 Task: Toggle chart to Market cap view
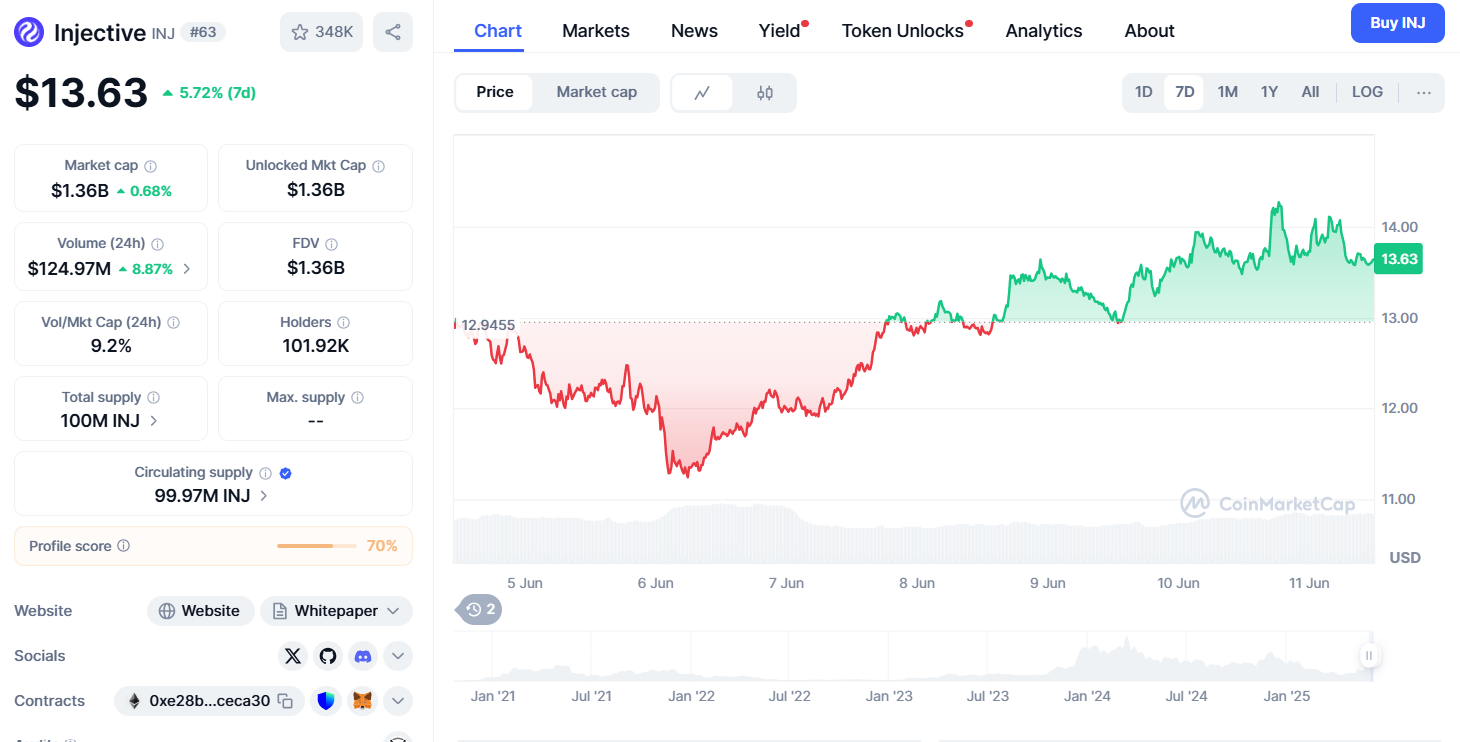point(596,92)
